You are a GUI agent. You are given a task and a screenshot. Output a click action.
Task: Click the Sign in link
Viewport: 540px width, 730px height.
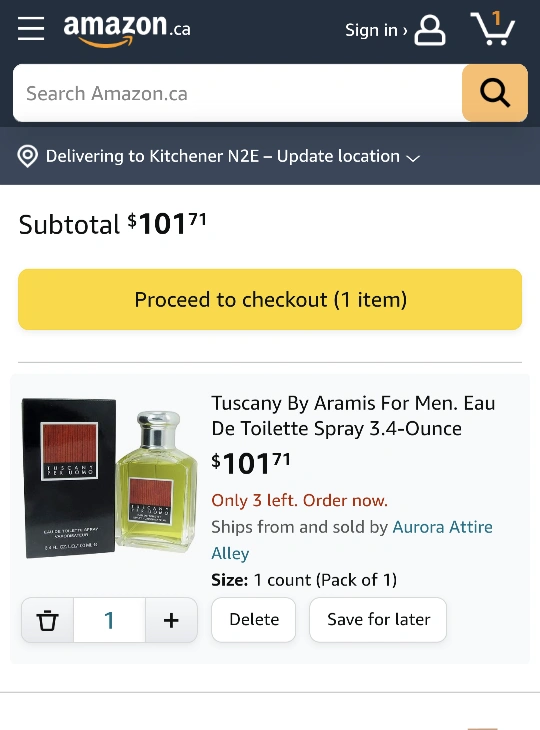click(x=376, y=30)
